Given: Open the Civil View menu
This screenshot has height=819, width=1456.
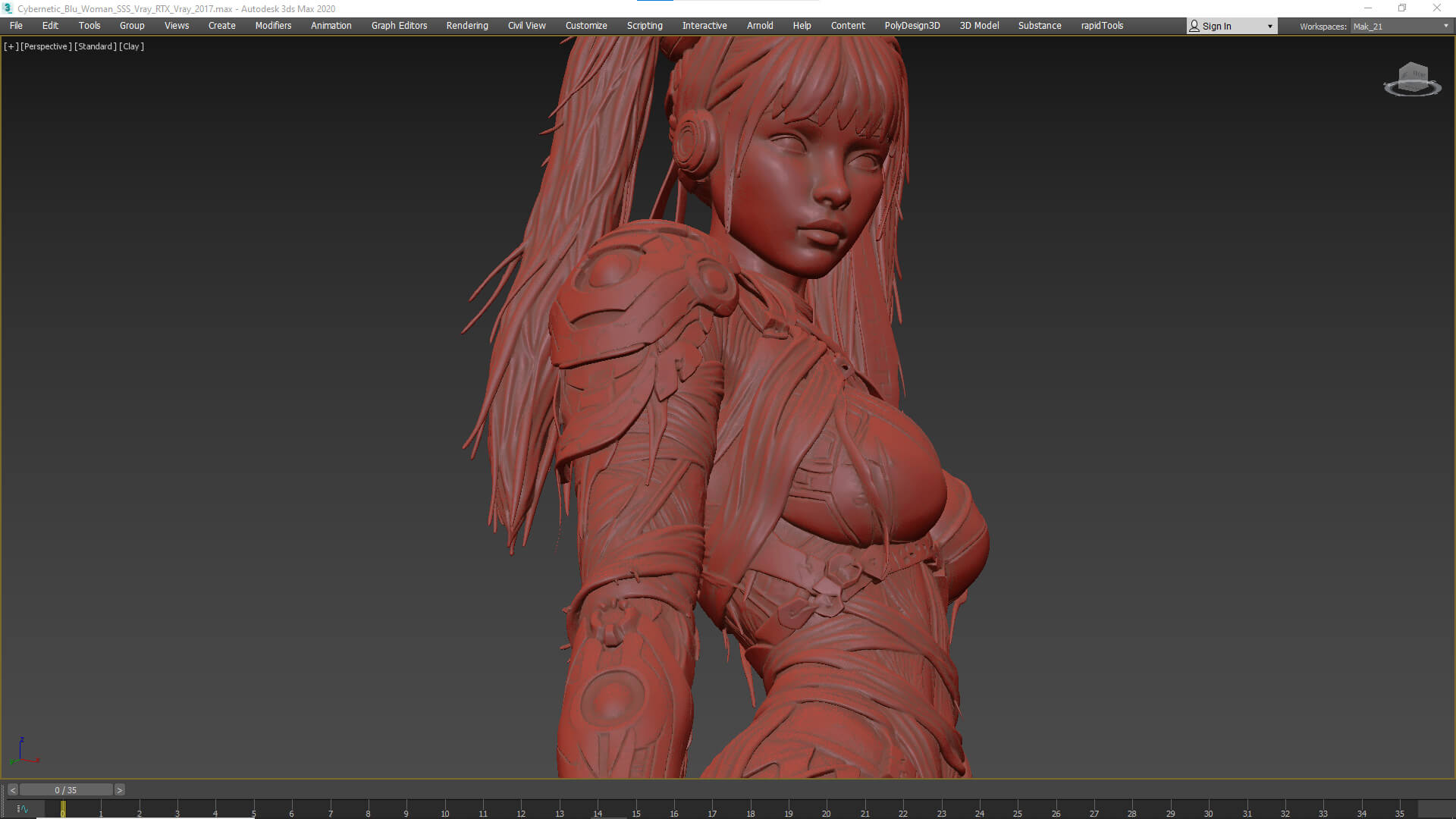Looking at the screenshot, I should tap(527, 26).
